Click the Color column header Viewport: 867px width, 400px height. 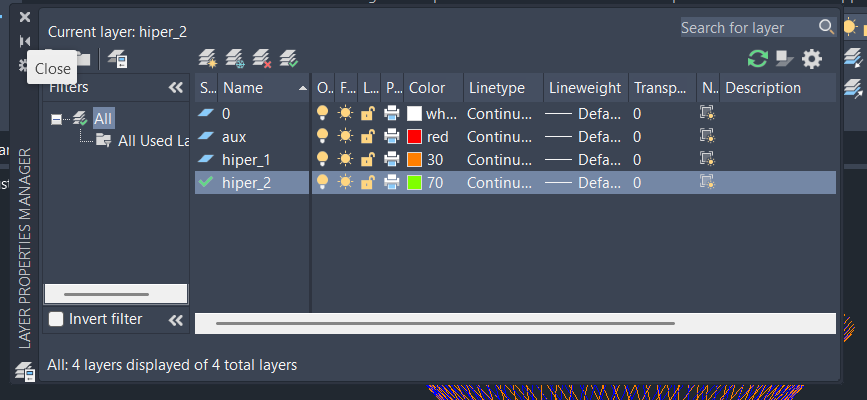point(434,88)
